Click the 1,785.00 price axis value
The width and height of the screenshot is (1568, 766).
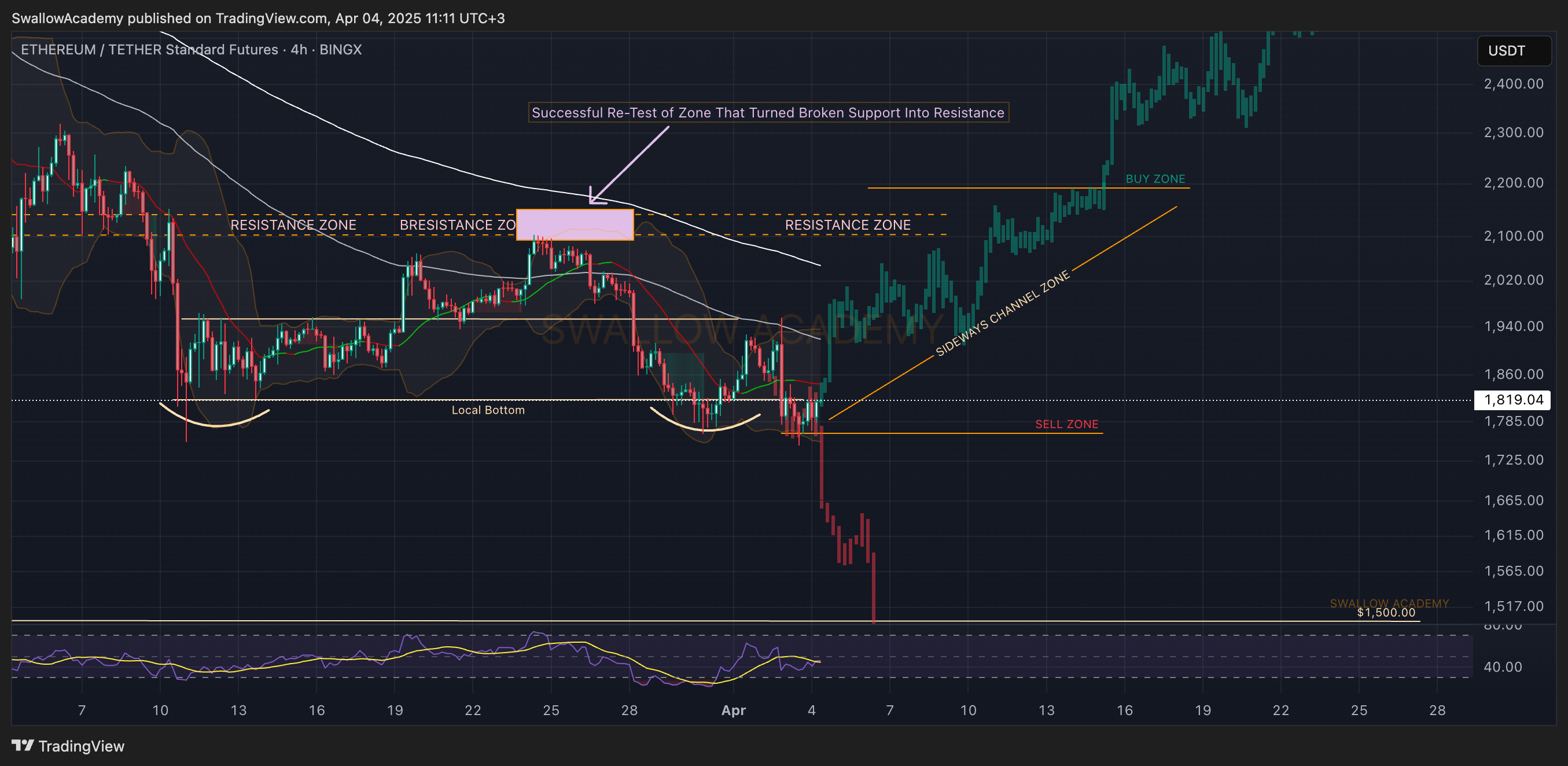[1514, 421]
